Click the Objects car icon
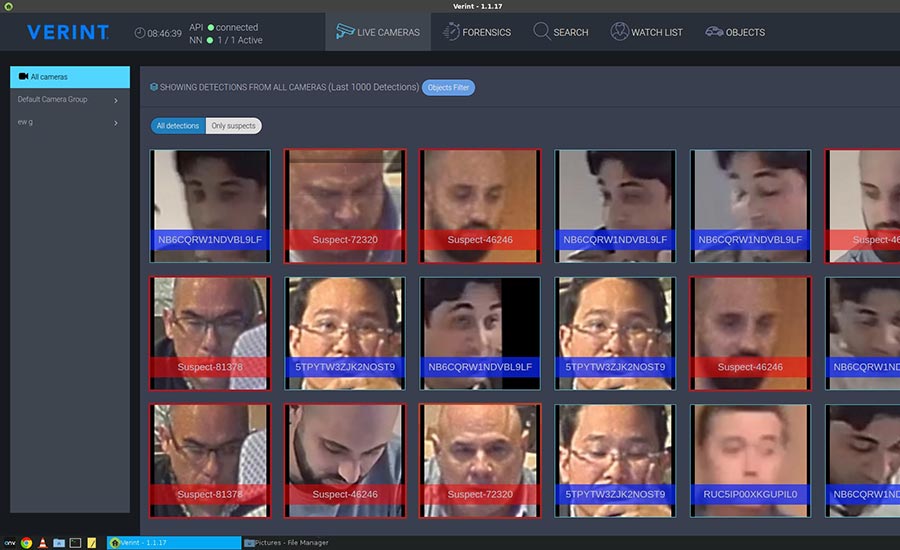Screen dimensions: 900x550 [714, 32]
